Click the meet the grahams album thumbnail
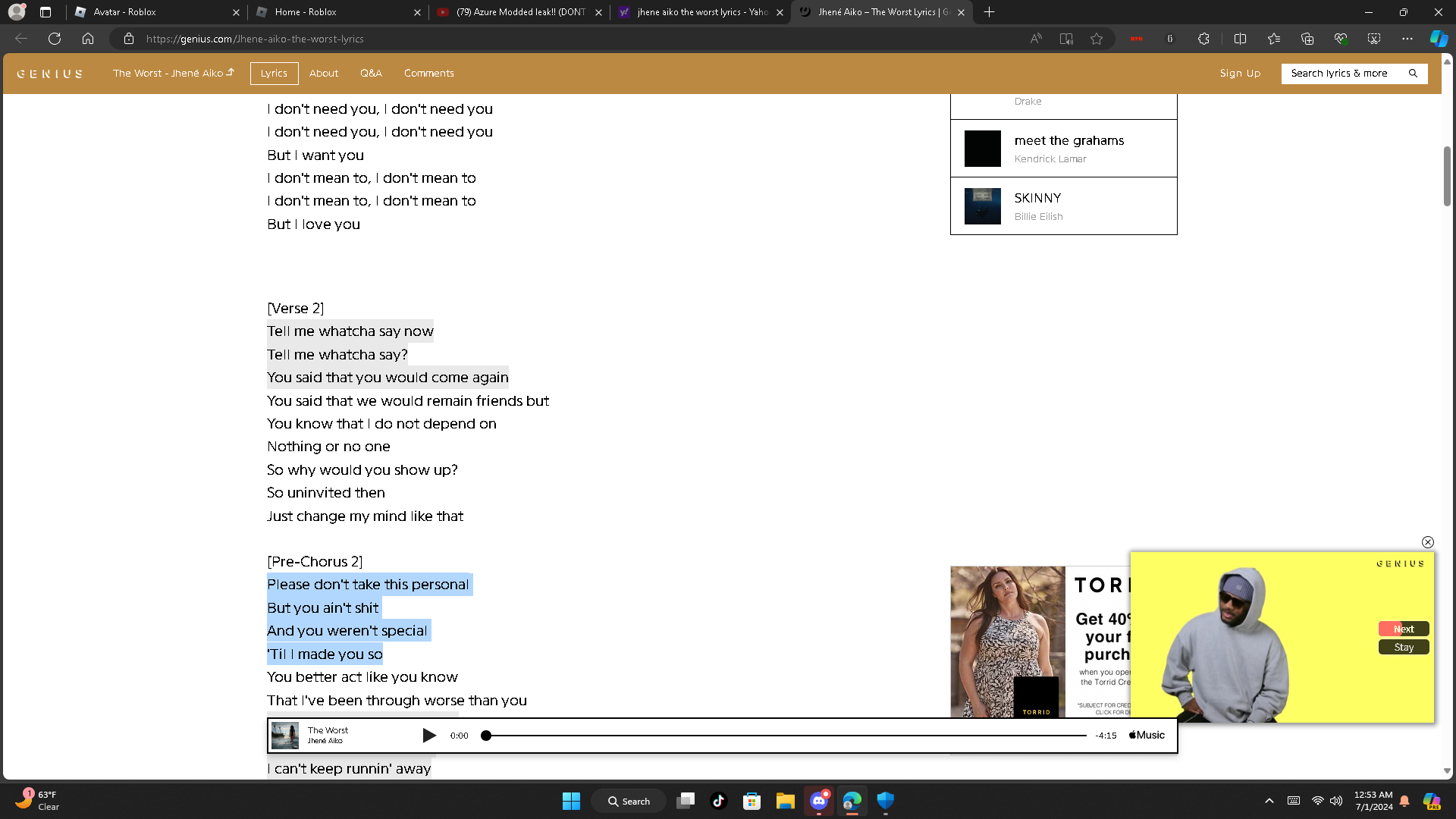Image resolution: width=1456 pixels, height=819 pixels. [983, 149]
